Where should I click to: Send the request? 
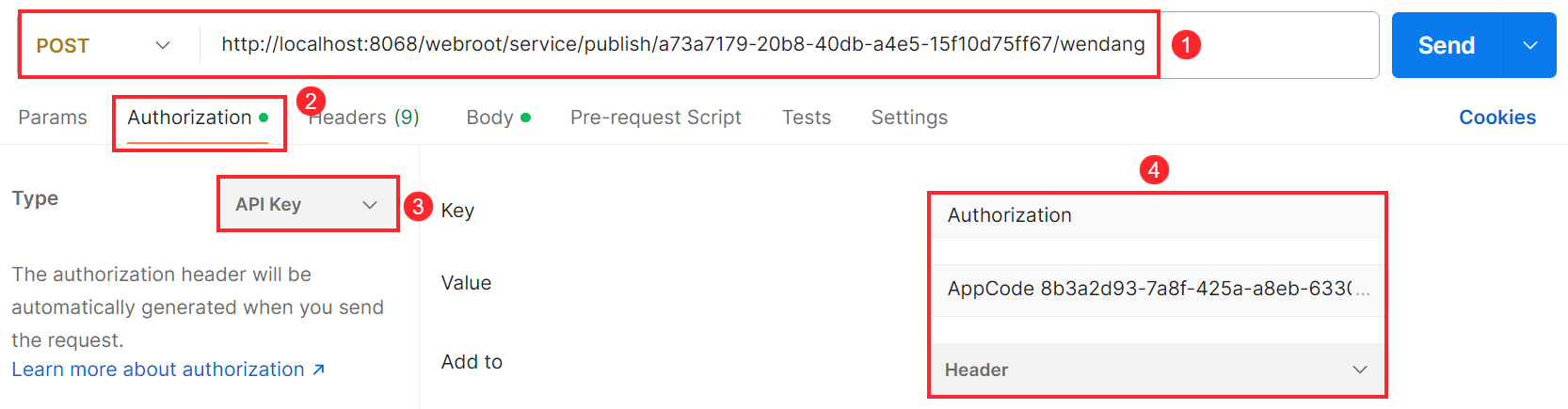tap(1448, 45)
